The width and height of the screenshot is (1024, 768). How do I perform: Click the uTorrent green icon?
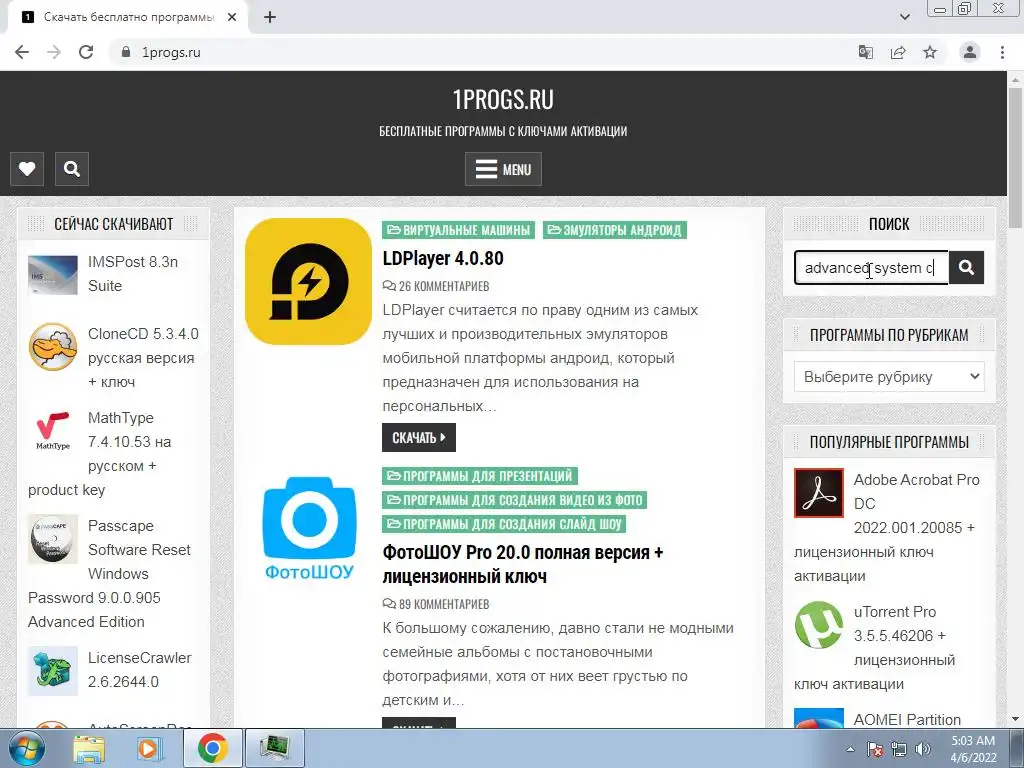click(819, 625)
